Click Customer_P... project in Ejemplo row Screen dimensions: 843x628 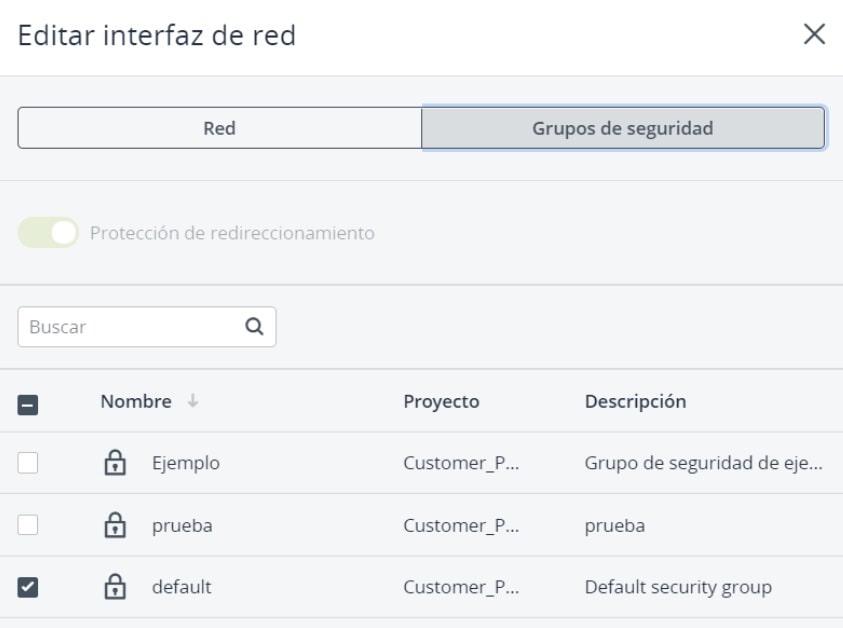coord(461,463)
